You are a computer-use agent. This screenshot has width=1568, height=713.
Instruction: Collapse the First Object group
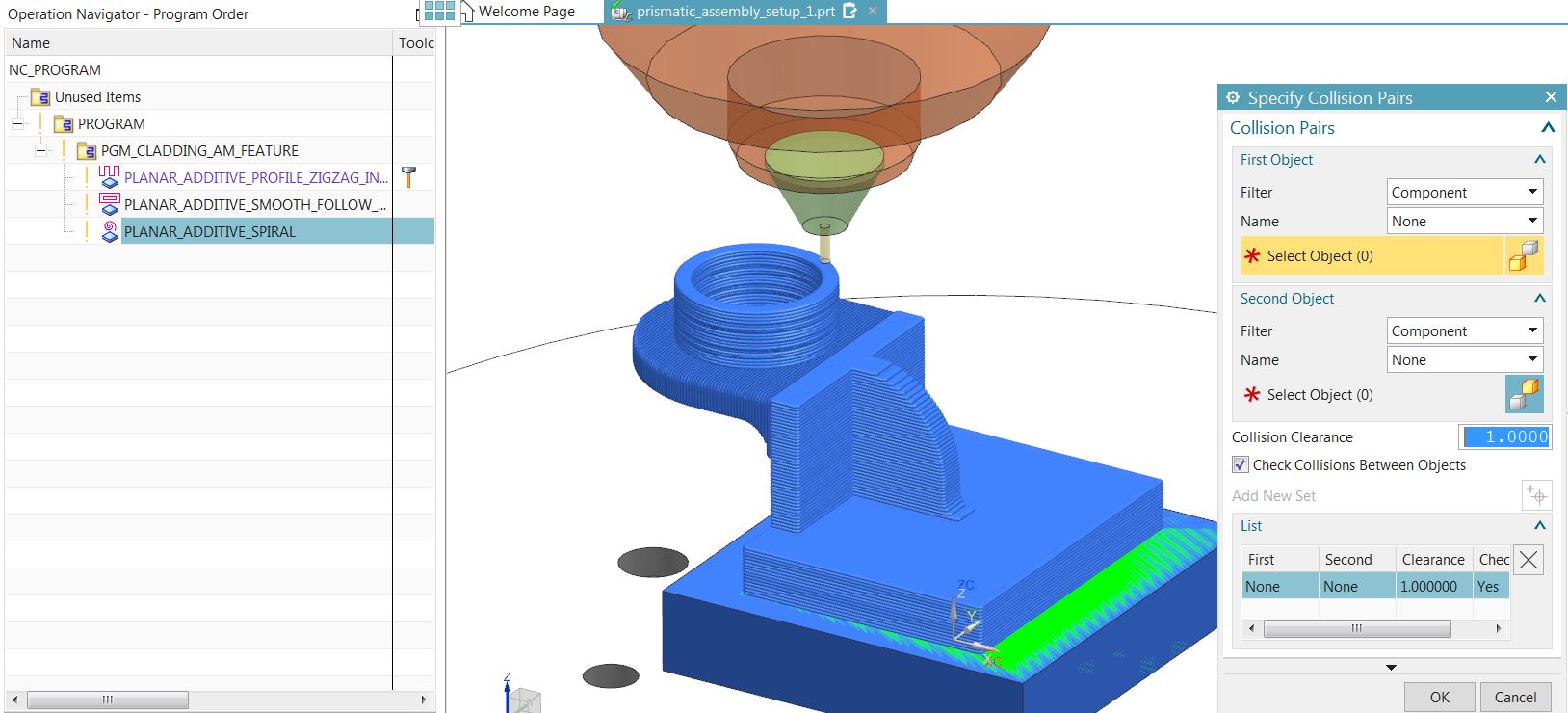click(1539, 160)
